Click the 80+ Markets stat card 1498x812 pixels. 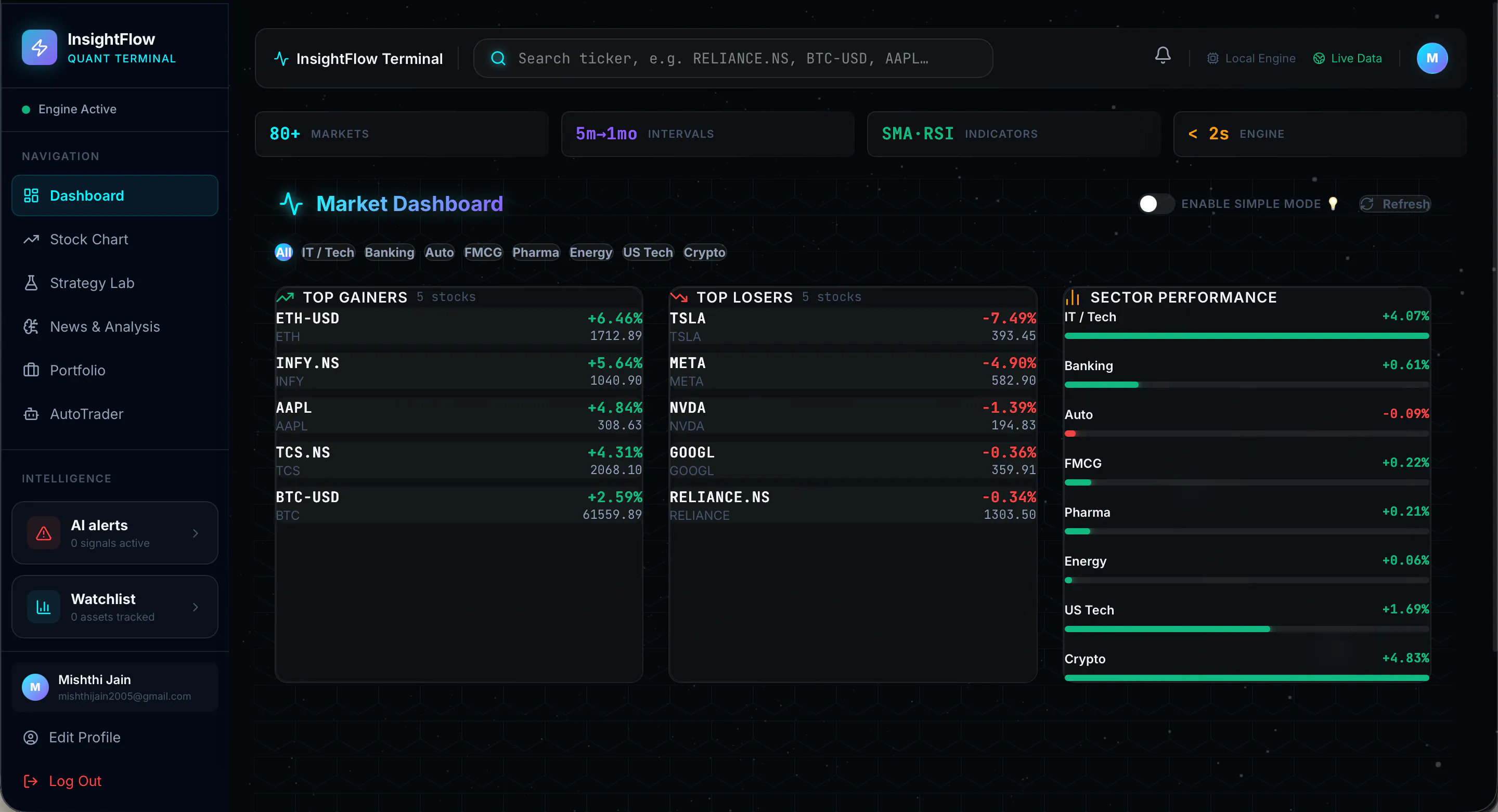click(402, 134)
